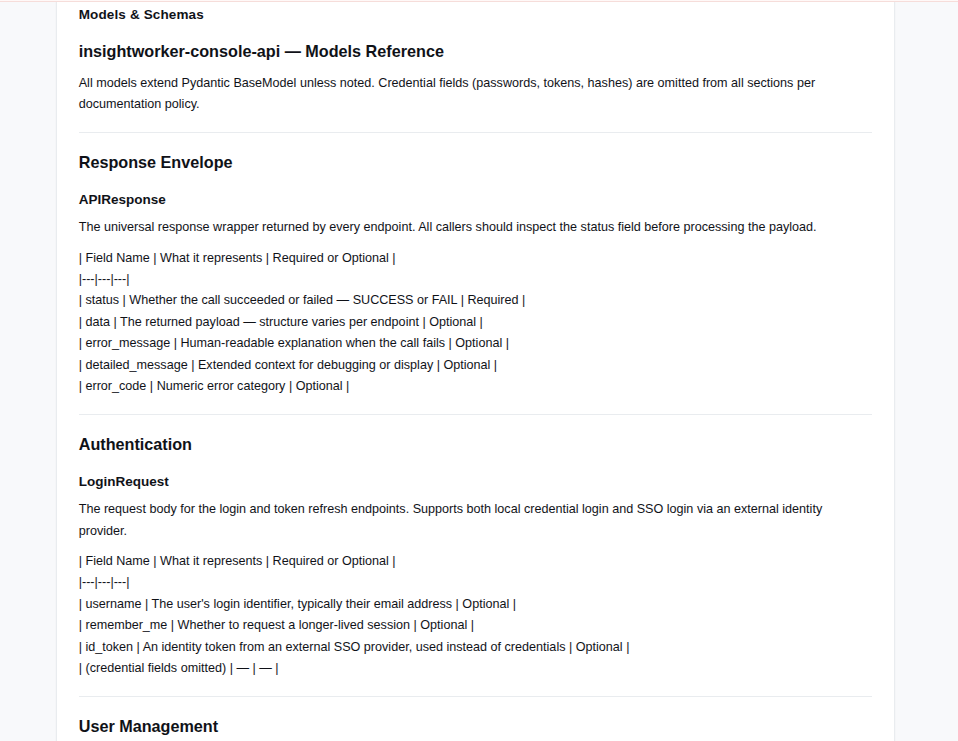This screenshot has width=958, height=741.
Task: Select the insightworker-console-api Models Reference title
Action: click(x=261, y=51)
